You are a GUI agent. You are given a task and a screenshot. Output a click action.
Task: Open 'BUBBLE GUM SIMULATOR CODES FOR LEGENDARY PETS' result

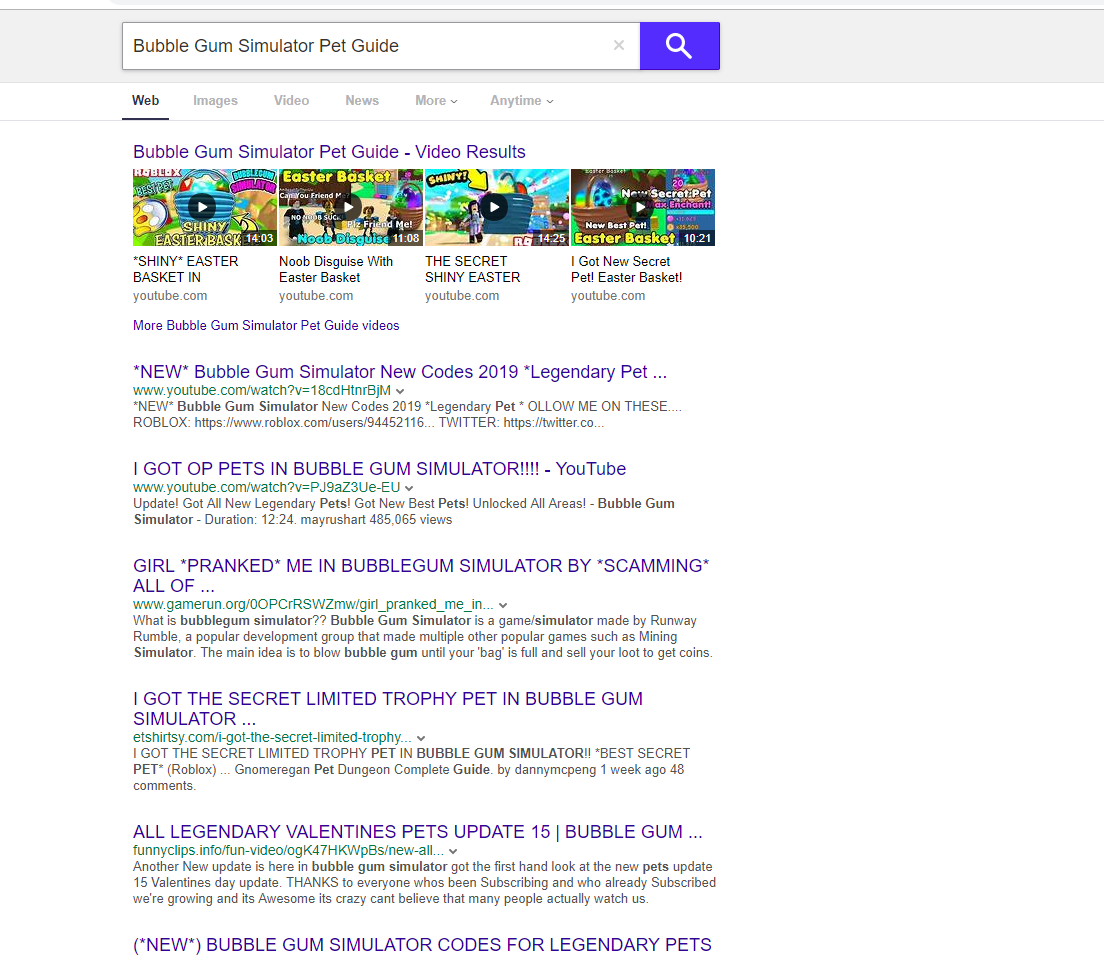click(x=422, y=944)
